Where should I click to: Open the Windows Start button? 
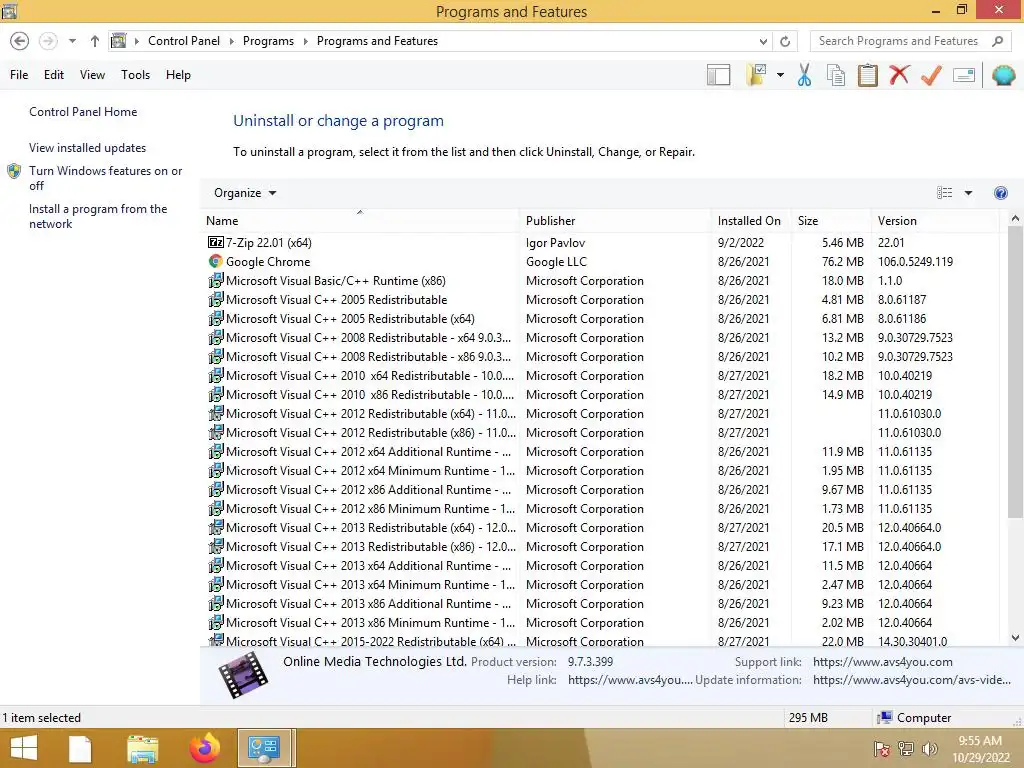(x=24, y=748)
